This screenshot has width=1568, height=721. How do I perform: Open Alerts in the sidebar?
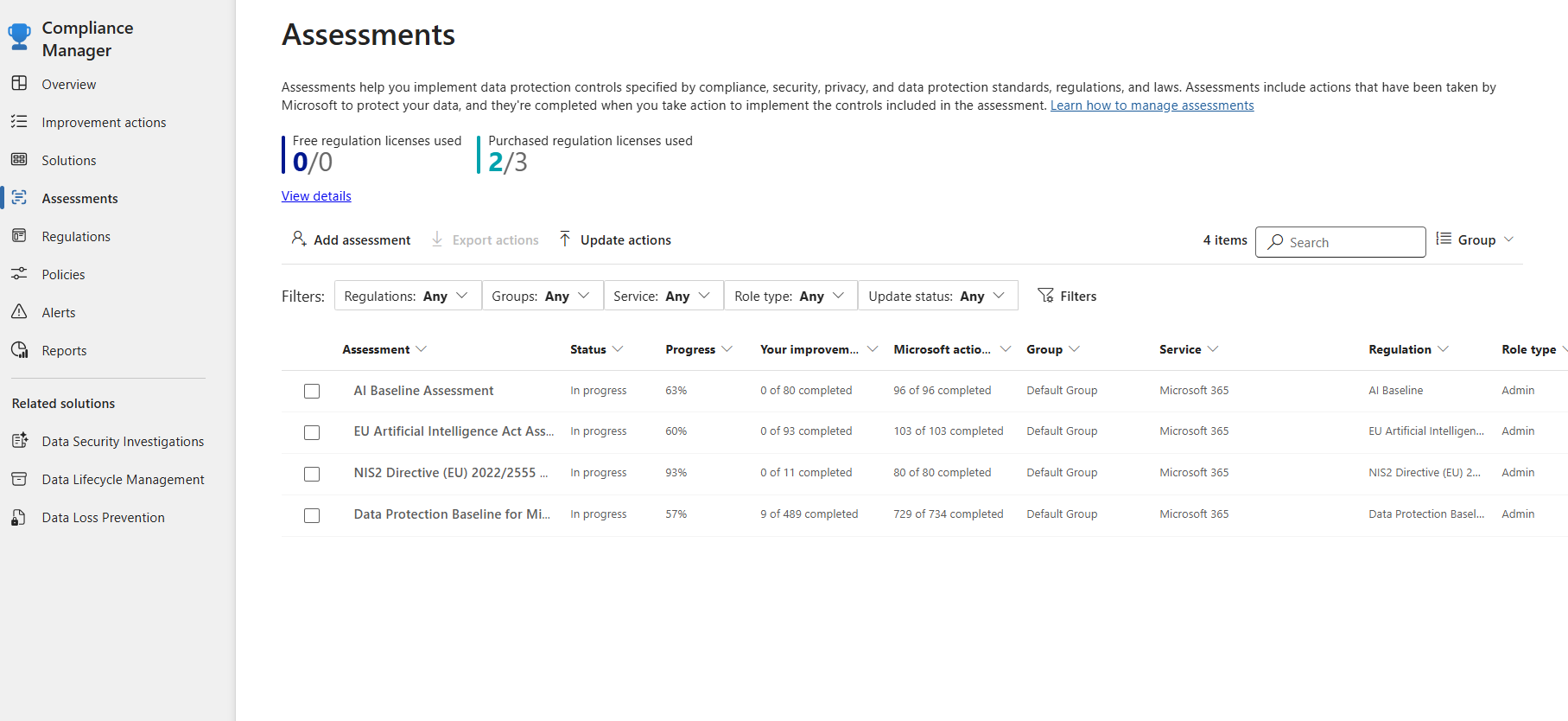click(59, 312)
